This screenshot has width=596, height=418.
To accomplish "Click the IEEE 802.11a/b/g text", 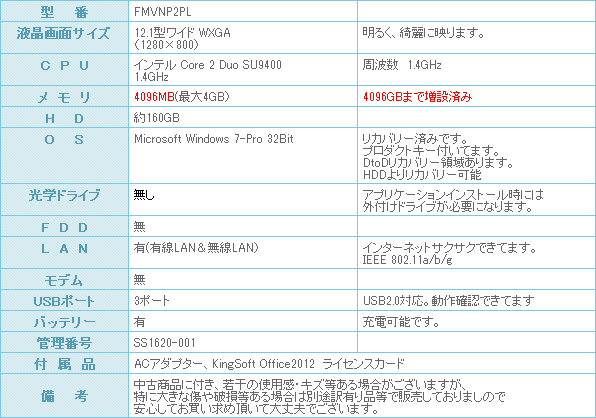I will tap(407, 260).
